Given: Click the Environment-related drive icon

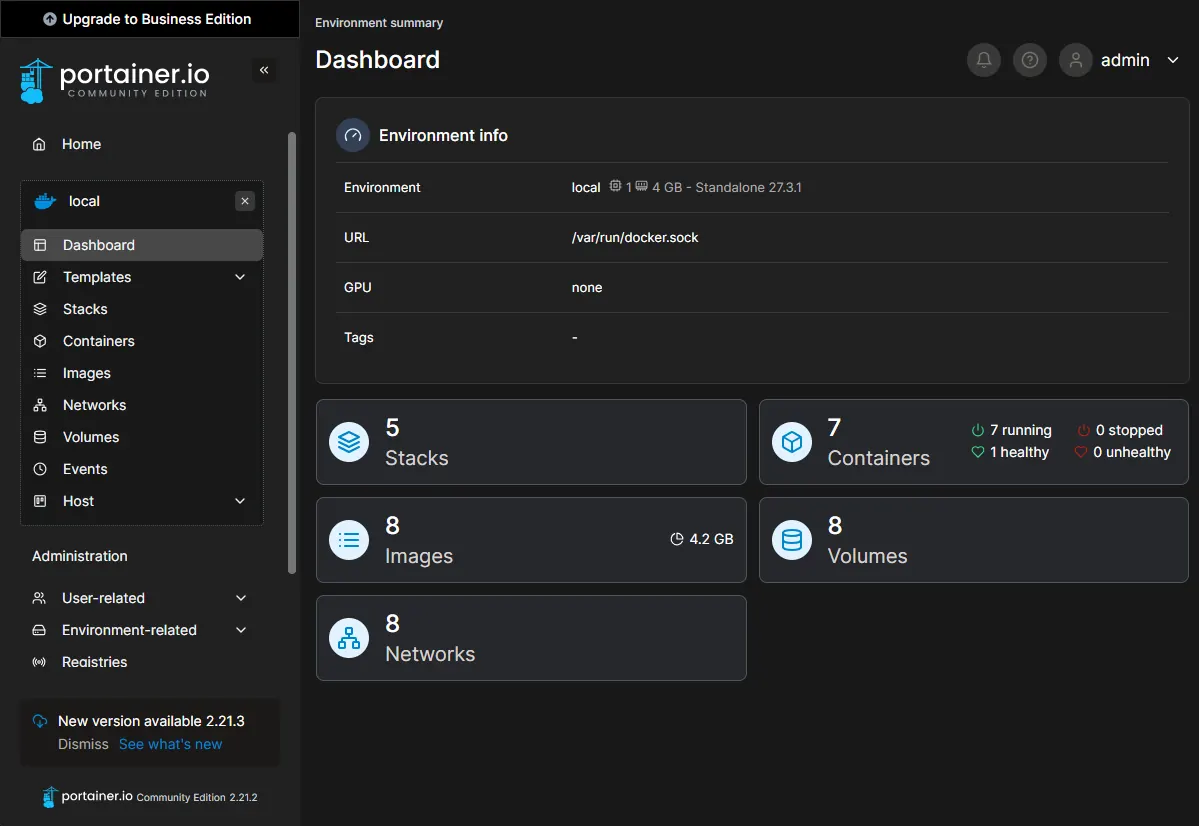Looking at the screenshot, I should 39,630.
